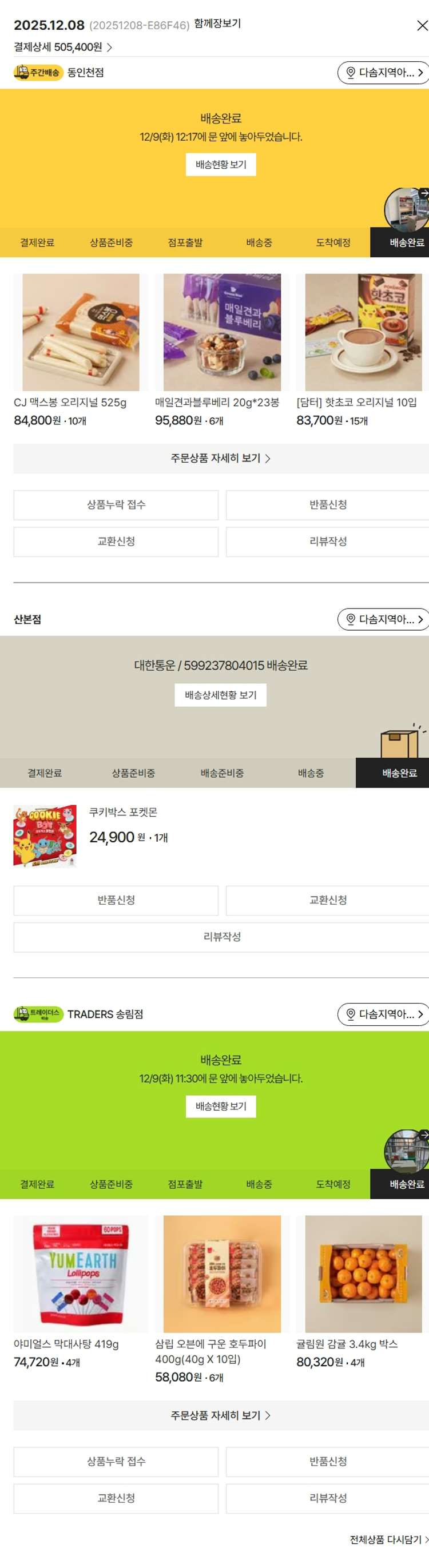Open delivery photo thumbnail for 동인천점
The height and width of the screenshot is (1568, 429).
(408, 209)
